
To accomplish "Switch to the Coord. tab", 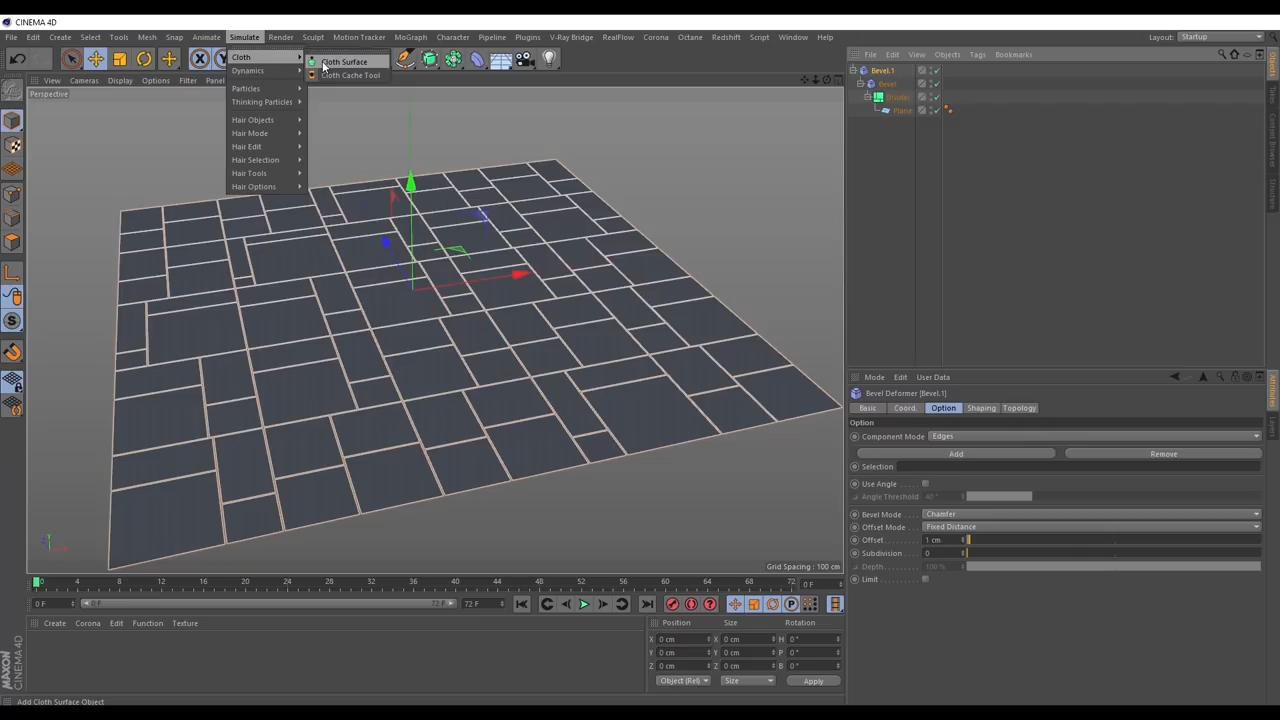I will click(x=905, y=408).
